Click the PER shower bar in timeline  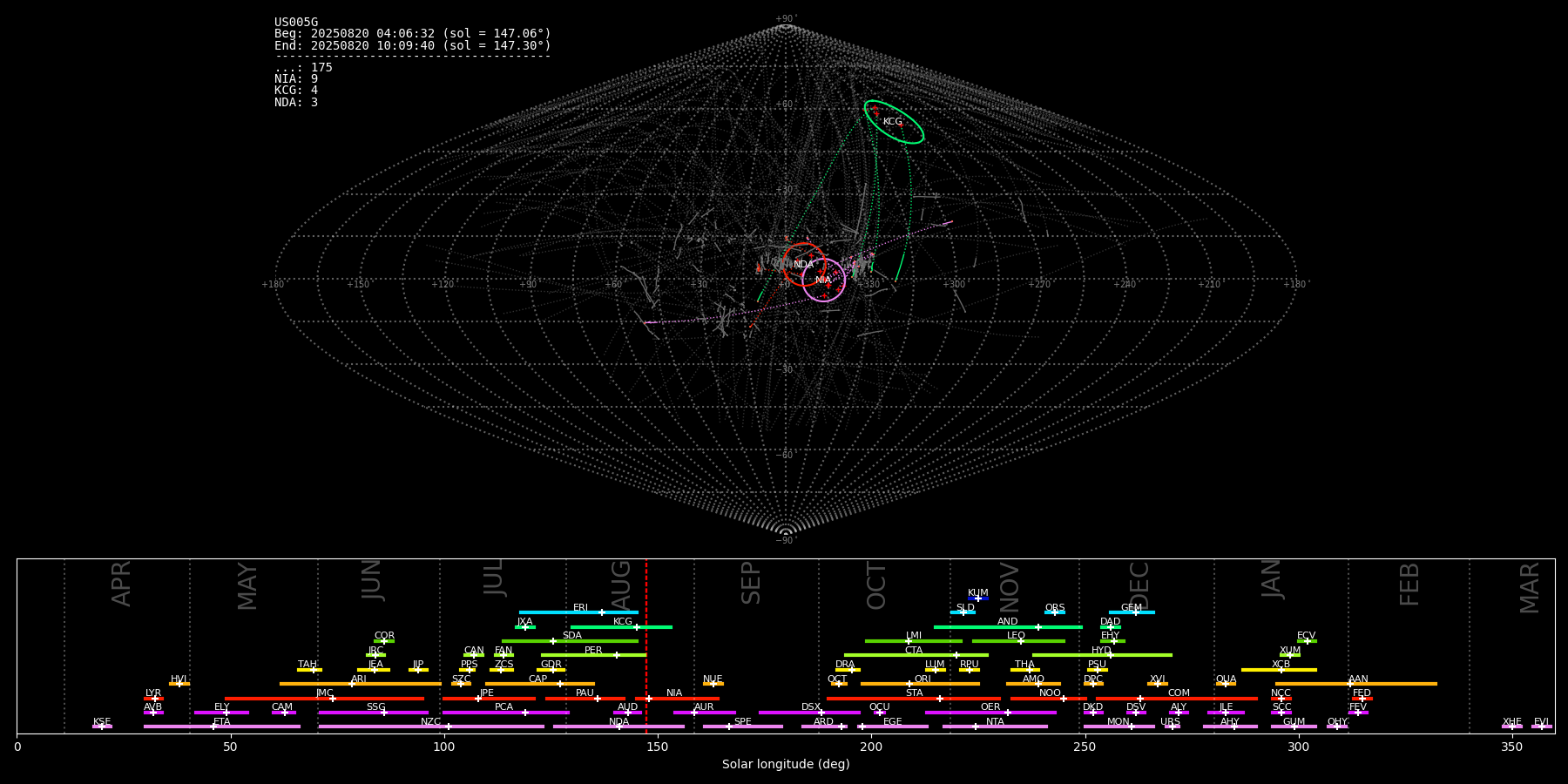pyautogui.click(x=593, y=655)
